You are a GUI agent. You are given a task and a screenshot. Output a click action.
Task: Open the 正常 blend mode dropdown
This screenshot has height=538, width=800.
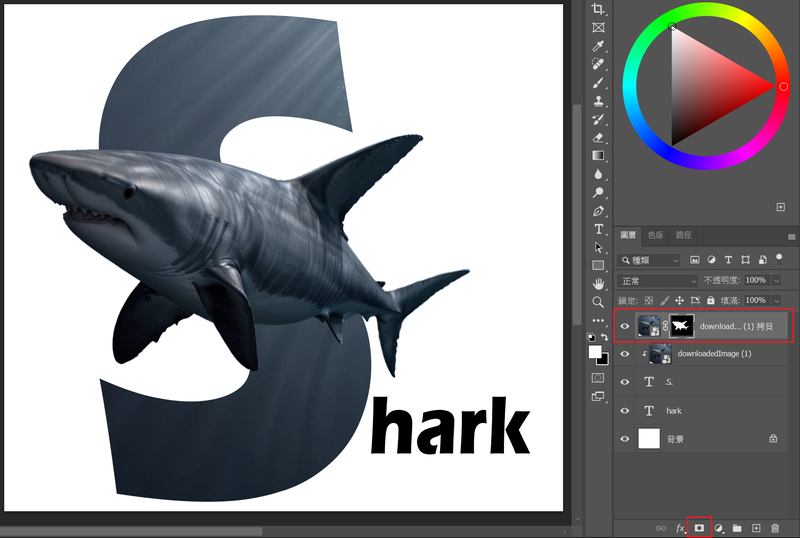[657, 280]
